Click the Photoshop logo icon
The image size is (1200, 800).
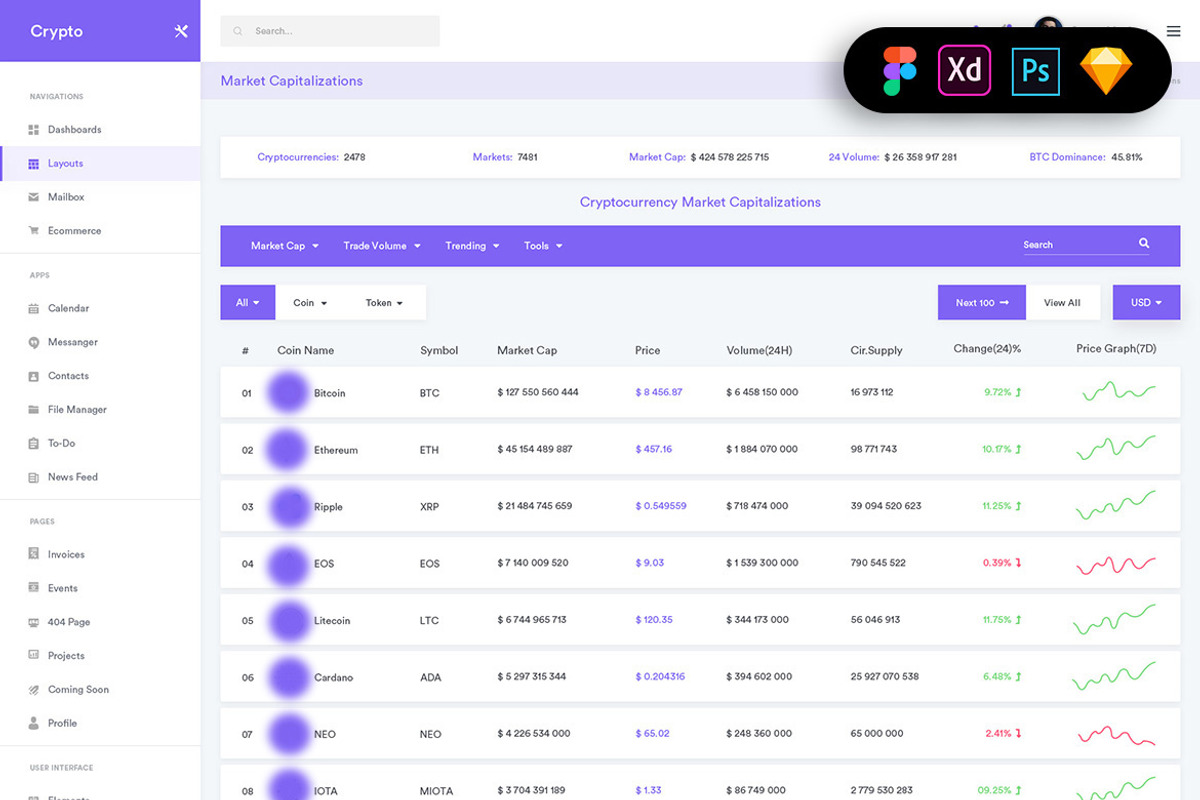(1035, 70)
